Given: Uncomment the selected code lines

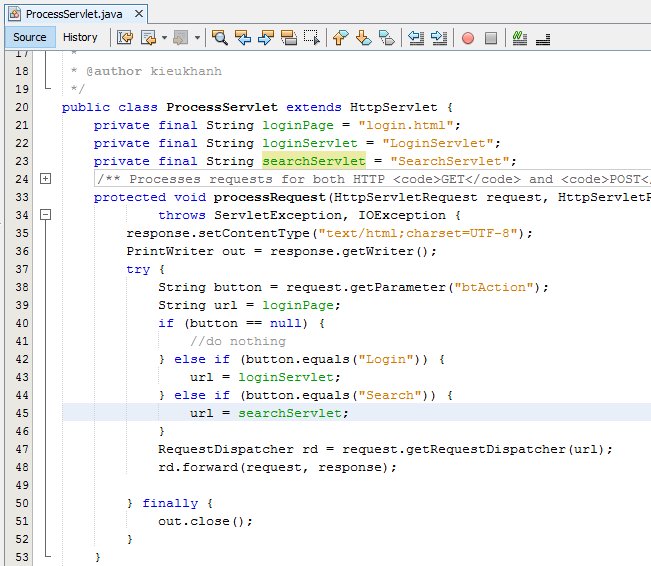Looking at the screenshot, I should coord(543,39).
